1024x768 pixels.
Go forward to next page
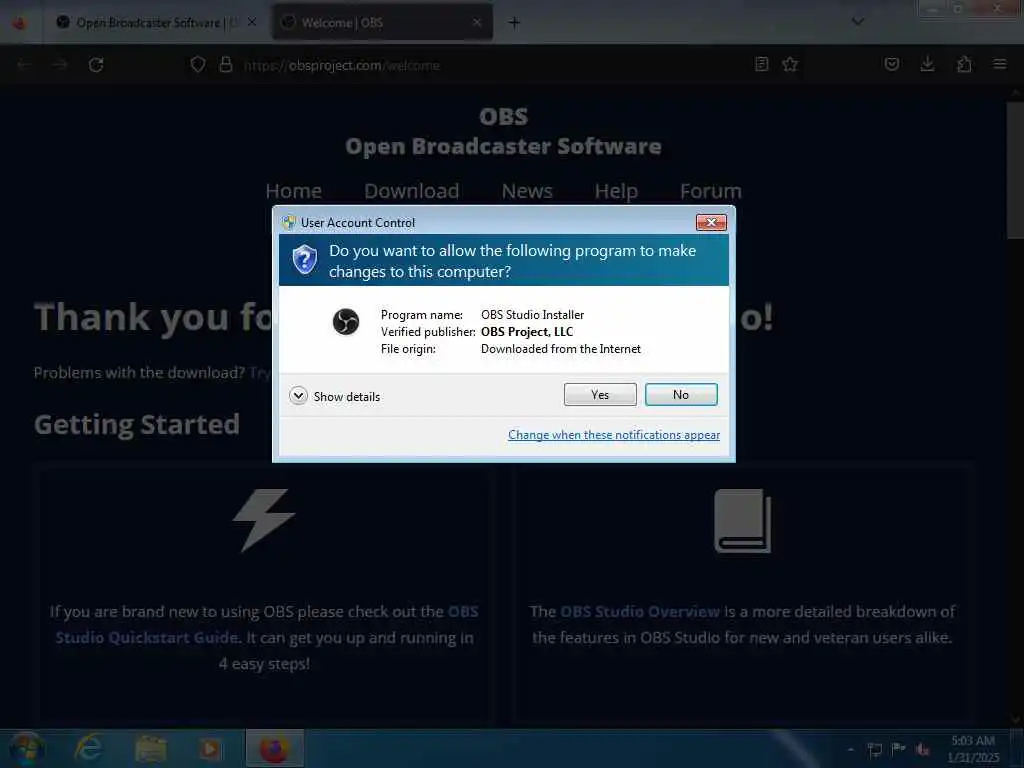click(x=60, y=65)
